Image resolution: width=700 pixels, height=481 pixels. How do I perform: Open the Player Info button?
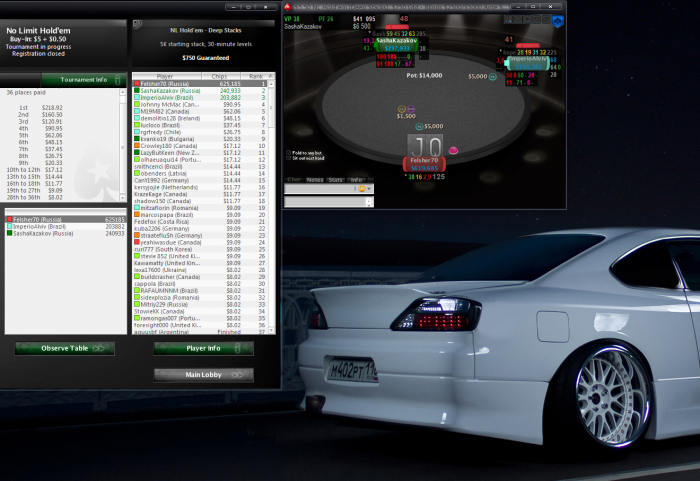(x=204, y=348)
